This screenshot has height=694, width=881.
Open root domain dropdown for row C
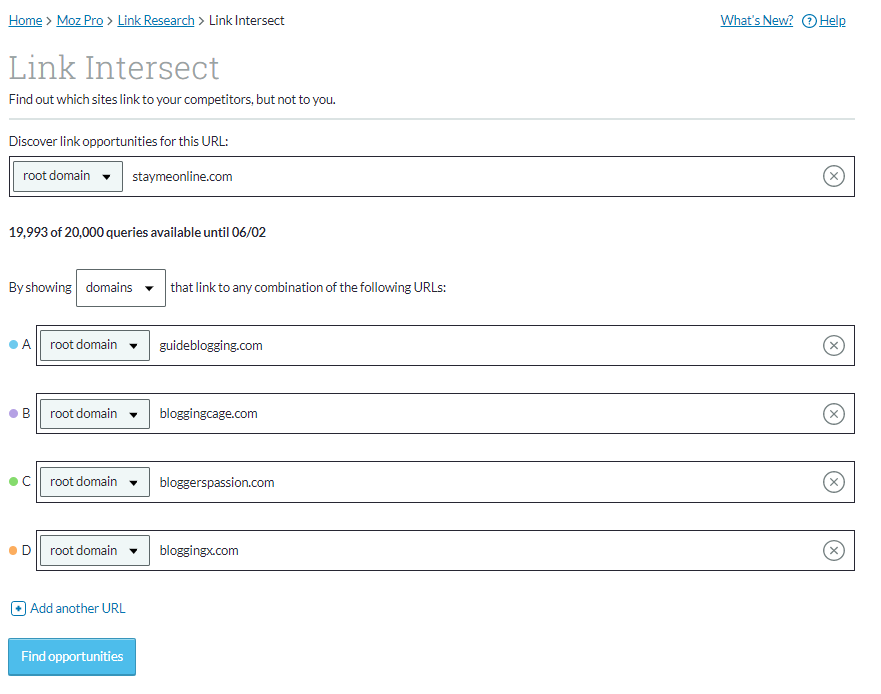(95, 482)
